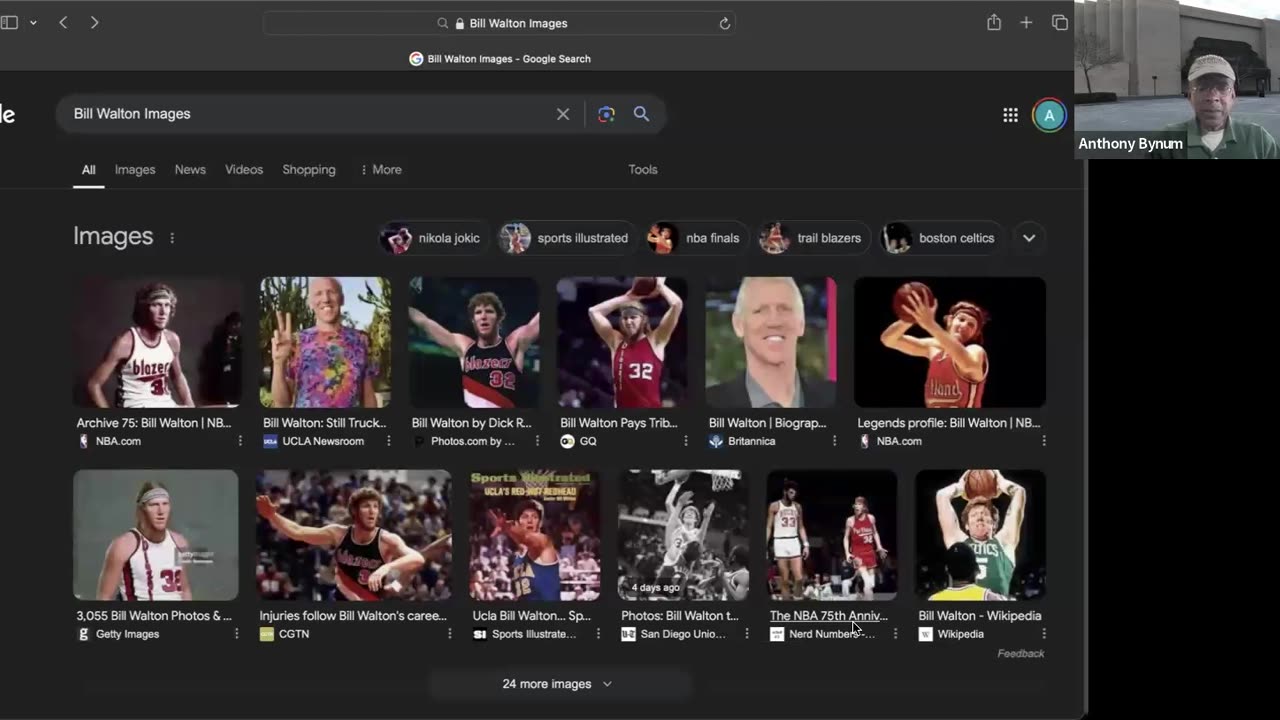Open options for San Diego Union result
The image size is (1280, 720).
pos(747,634)
